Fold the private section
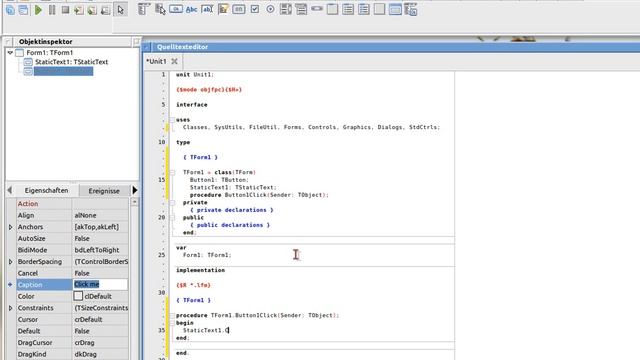This screenshot has width=640, height=360. [x=172, y=203]
